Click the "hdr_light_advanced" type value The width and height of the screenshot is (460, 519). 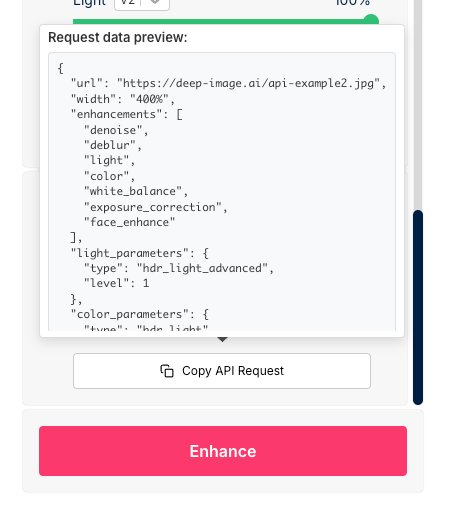pyautogui.click(x=202, y=268)
